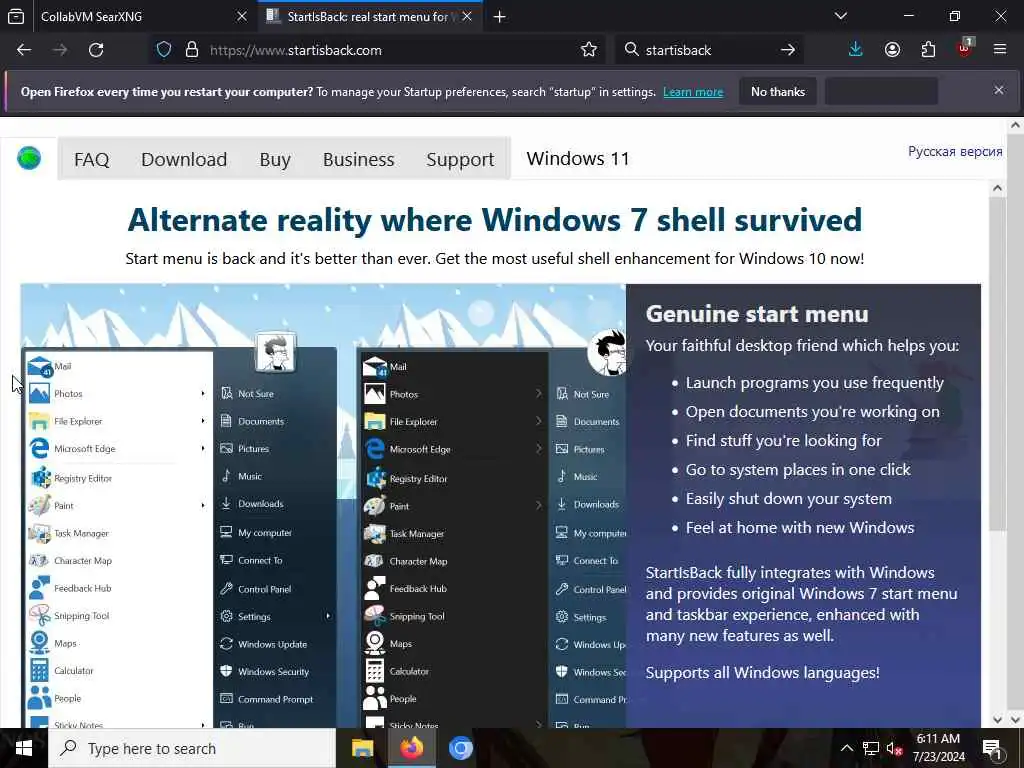Open the Support page
Viewport: 1024px width, 768px height.
[460, 159]
